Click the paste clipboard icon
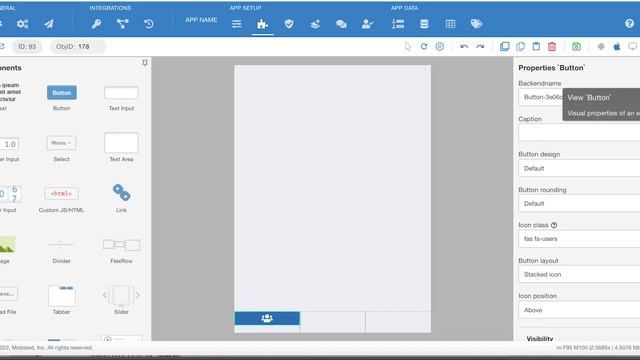Screen dimensions: 640x360 tap(536, 47)
